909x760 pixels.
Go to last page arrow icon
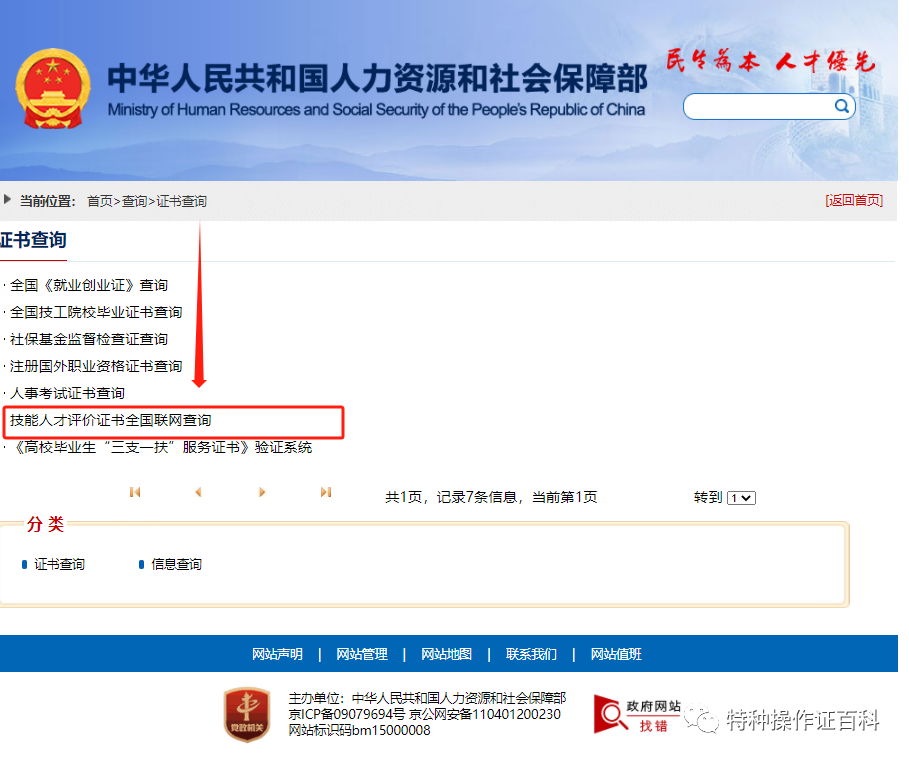pyautogui.click(x=326, y=492)
